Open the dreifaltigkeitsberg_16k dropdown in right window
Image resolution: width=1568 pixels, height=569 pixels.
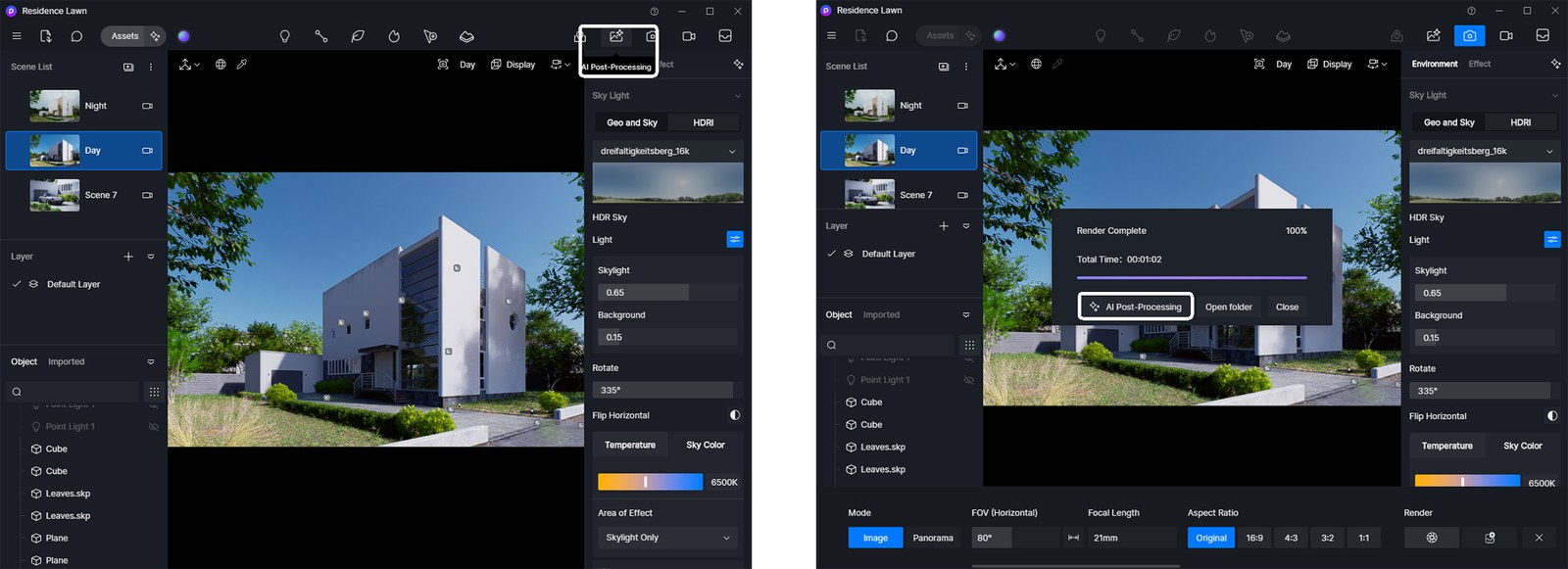(x=1485, y=152)
